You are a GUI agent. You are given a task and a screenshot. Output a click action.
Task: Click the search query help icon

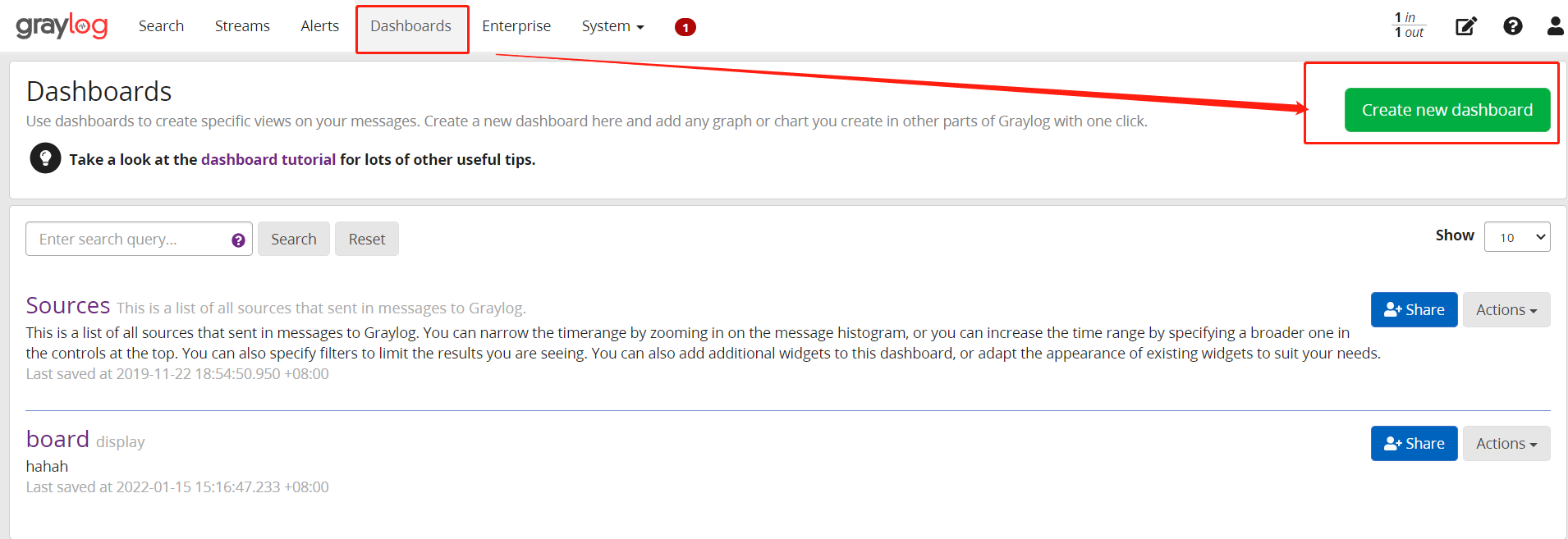[x=238, y=240]
